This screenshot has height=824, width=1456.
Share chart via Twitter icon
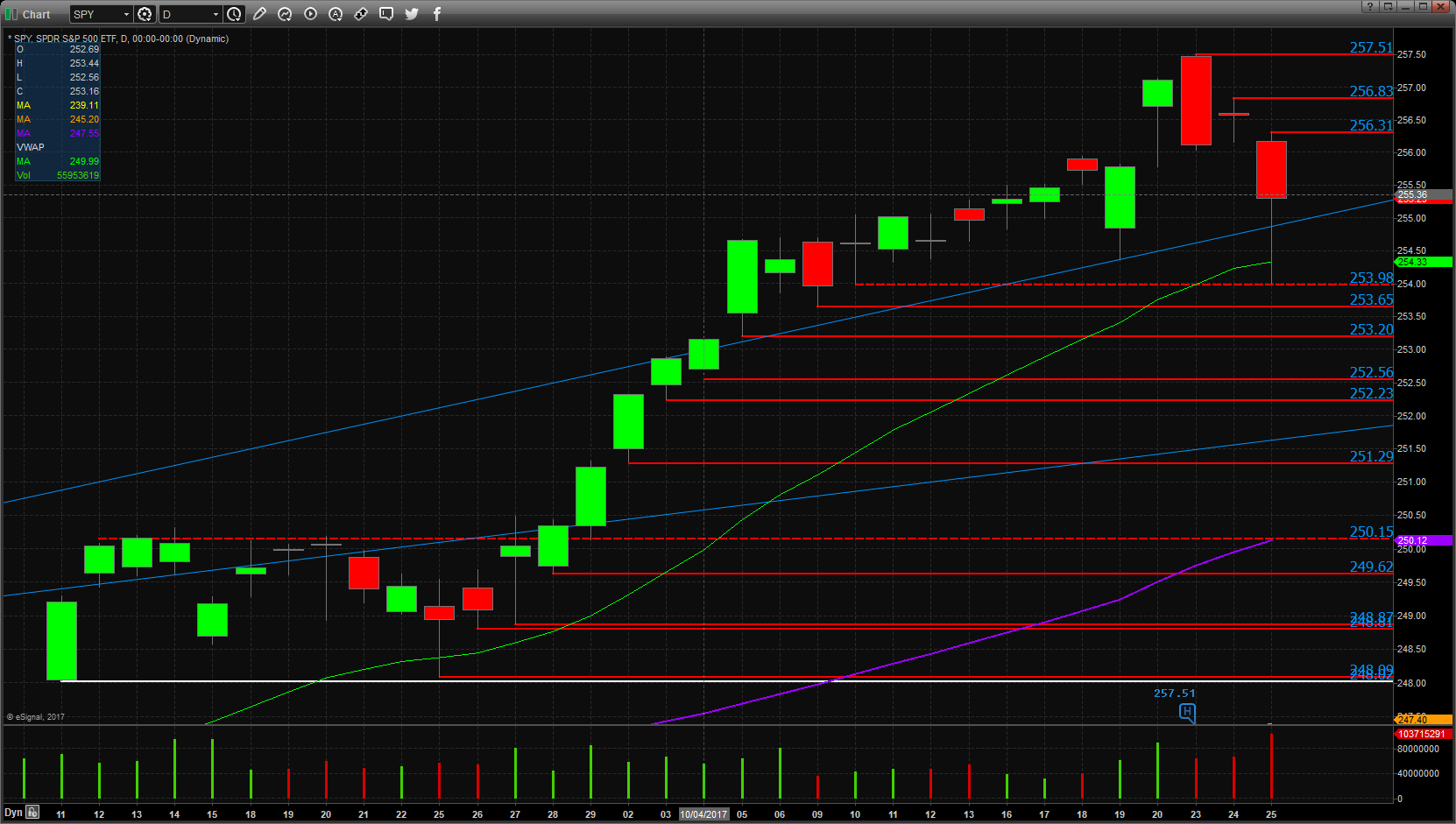[x=412, y=14]
